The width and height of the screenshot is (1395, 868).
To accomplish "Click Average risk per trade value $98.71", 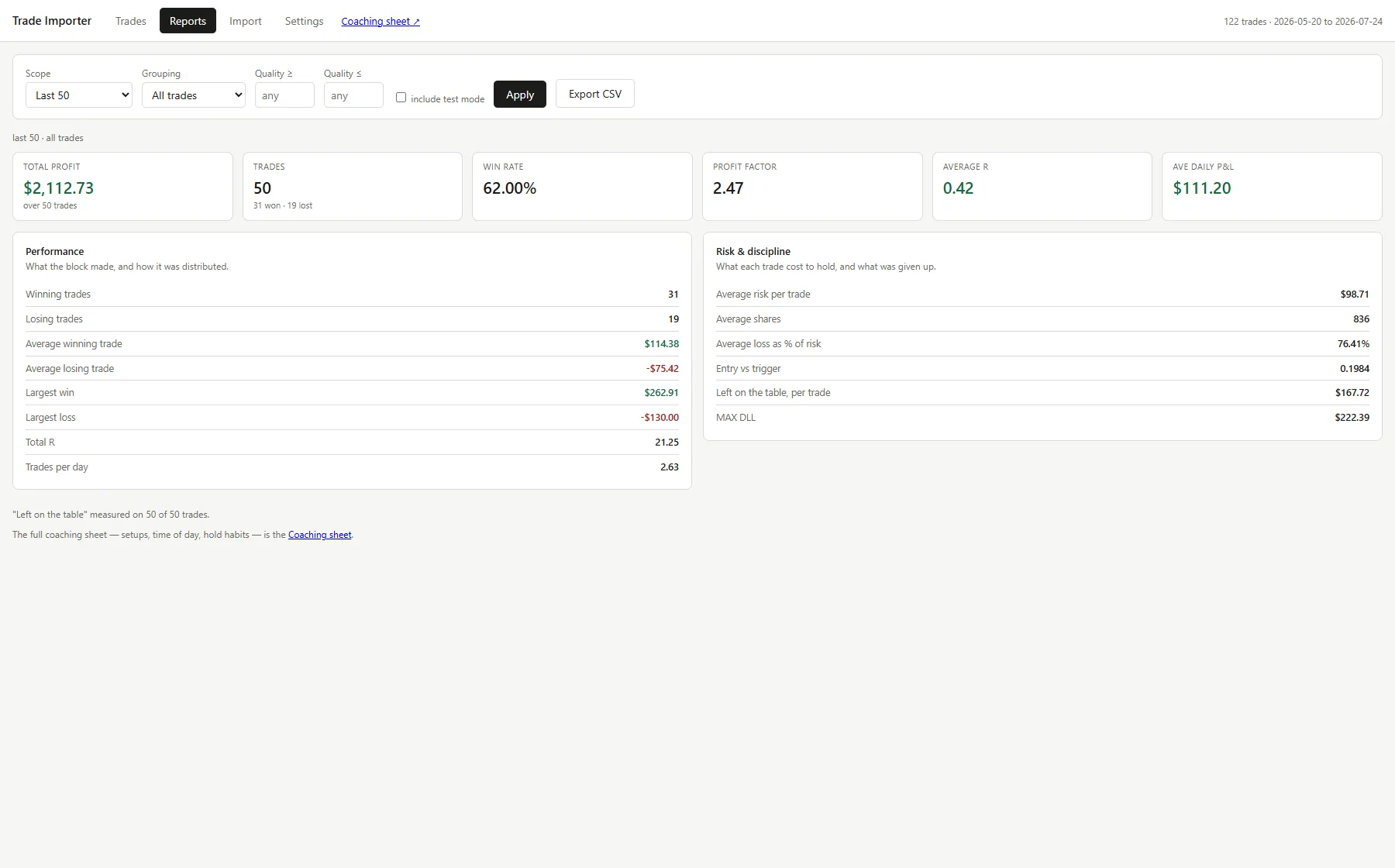I will click(x=1355, y=294).
